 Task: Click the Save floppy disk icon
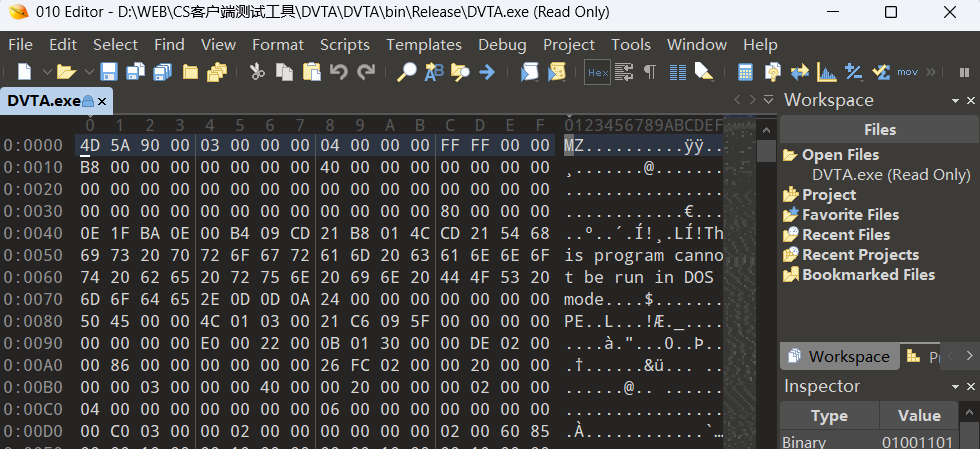click(109, 72)
